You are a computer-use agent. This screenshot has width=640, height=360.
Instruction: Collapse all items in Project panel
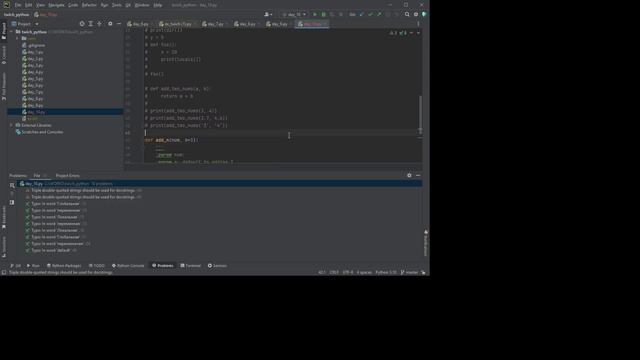pos(99,24)
